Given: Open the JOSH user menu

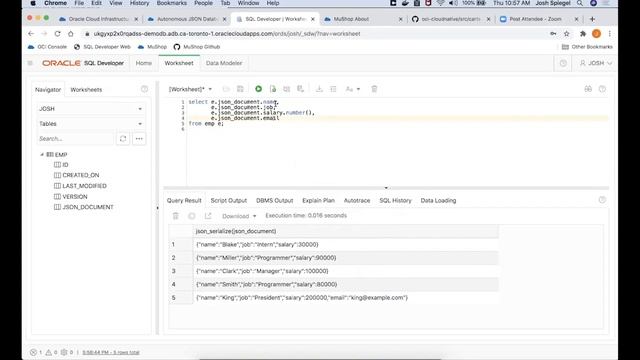Looking at the screenshot, I should coord(596,63).
